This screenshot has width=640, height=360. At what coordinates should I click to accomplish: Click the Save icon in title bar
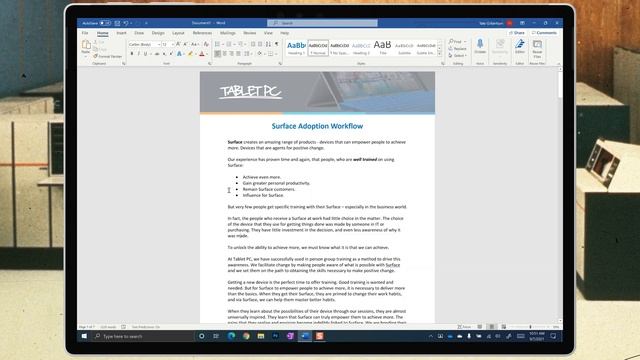click(x=118, y=23)
